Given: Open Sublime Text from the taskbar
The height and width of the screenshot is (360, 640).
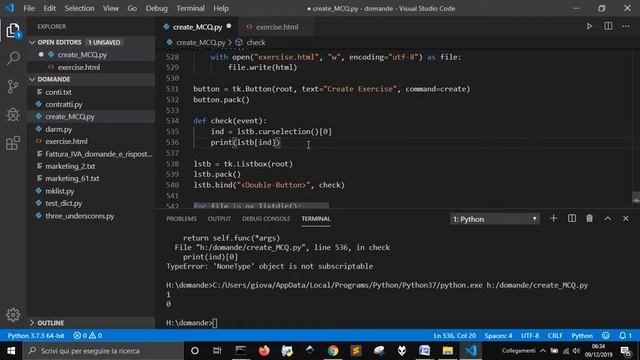Looking at the screenshot, I should [x=356, y=351].
